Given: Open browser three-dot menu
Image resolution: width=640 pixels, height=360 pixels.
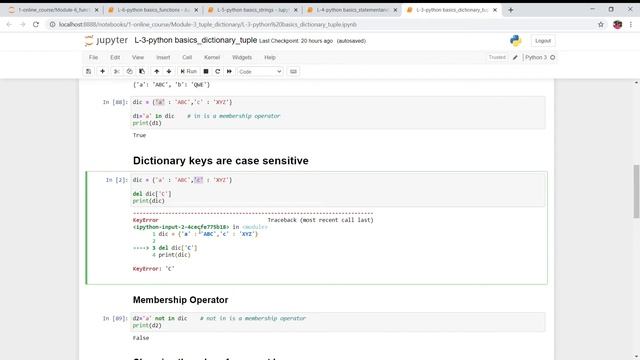Looking at the screenshot, I should 631,24.
